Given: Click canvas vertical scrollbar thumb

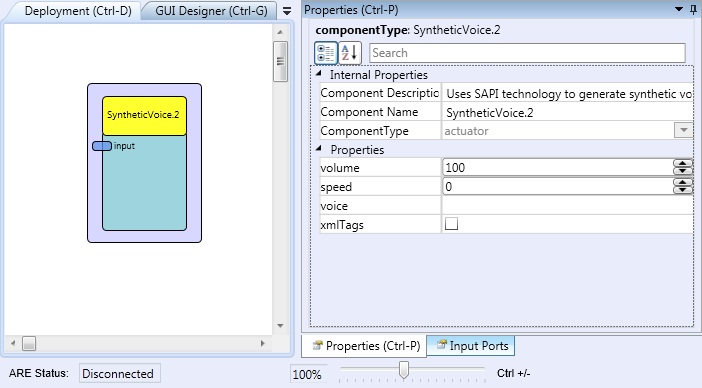Looking at the screenshot, I should coord(280,61).
